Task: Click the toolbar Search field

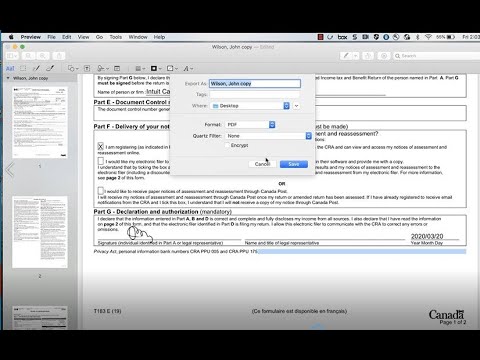Action: [437, 56]
